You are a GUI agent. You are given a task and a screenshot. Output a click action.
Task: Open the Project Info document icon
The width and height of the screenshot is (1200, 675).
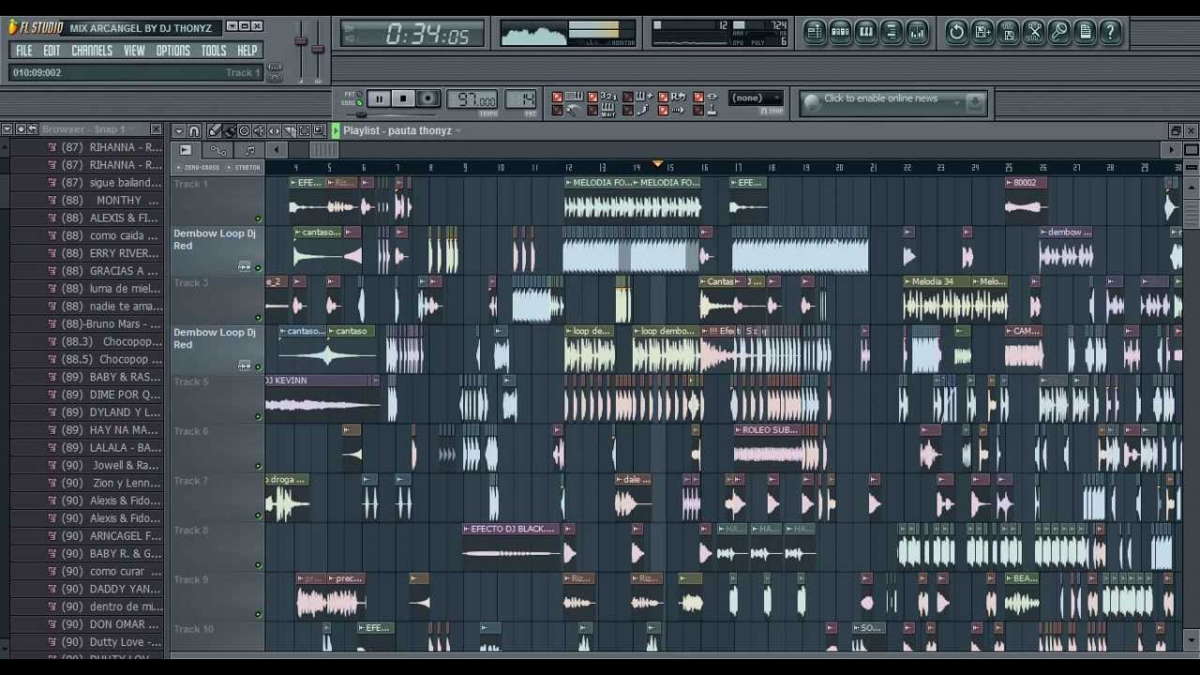pyautogui.click(x=1086, y=32)
